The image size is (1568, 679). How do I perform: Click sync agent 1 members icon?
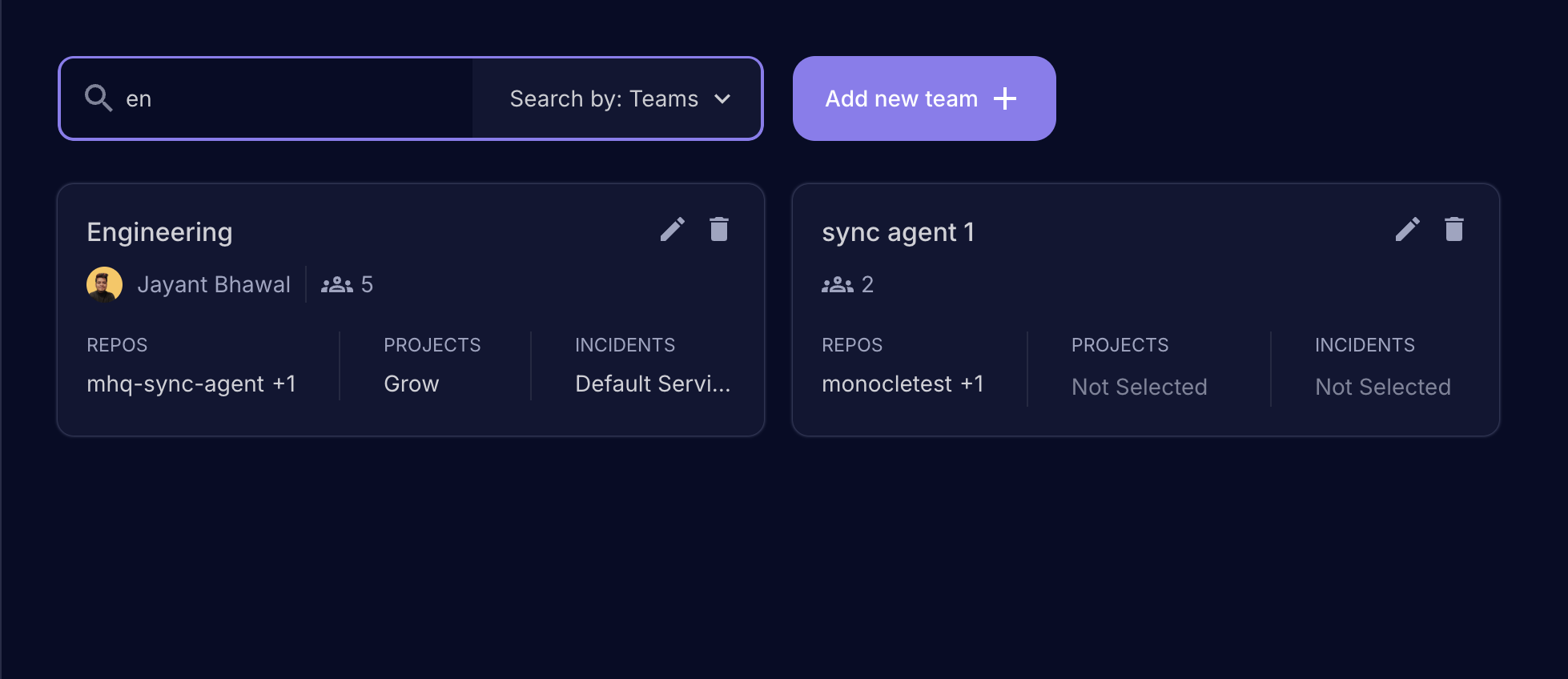[838, 285]
